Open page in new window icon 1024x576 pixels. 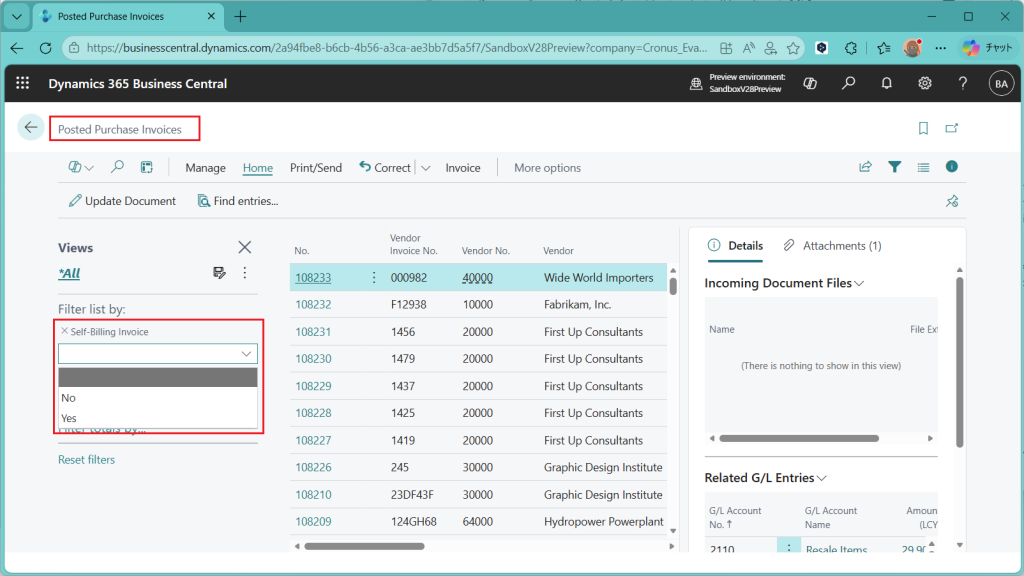(x=952, y=128)
